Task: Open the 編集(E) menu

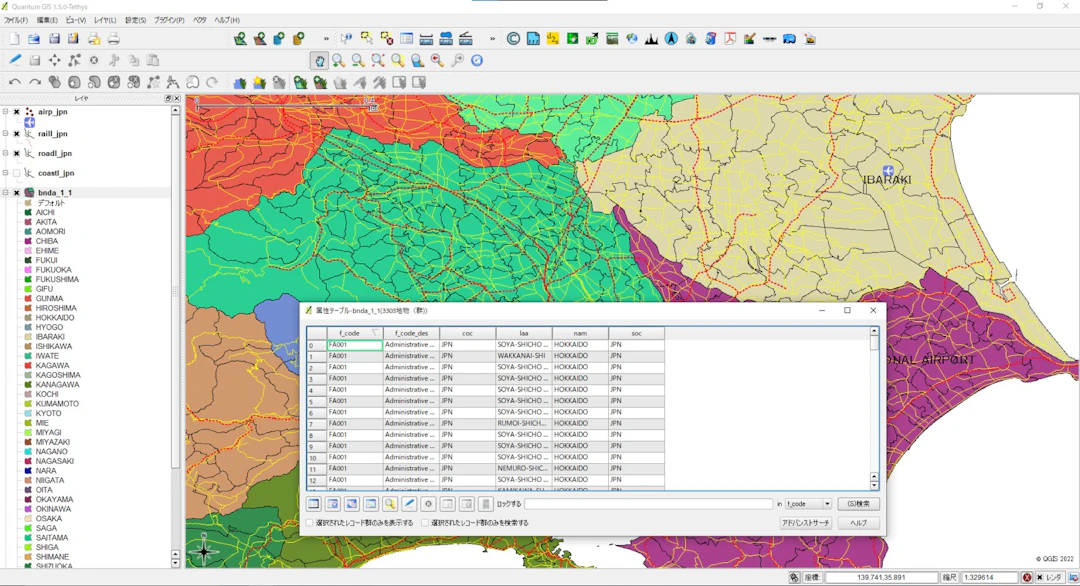Action: 47,21
